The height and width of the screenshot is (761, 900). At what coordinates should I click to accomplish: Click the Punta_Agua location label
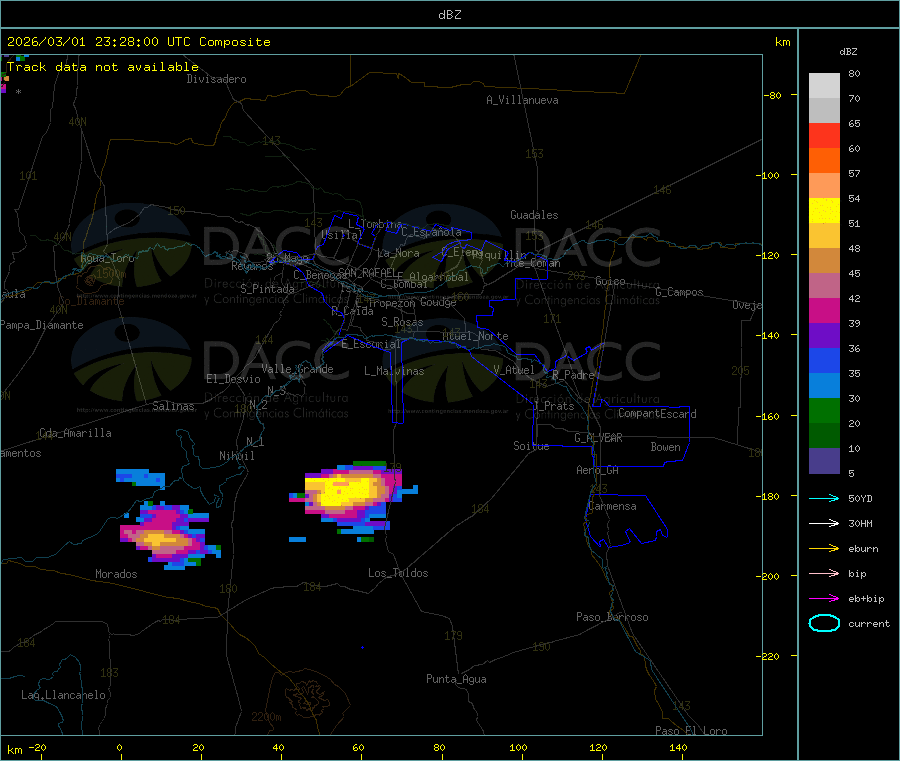(456, 679)
